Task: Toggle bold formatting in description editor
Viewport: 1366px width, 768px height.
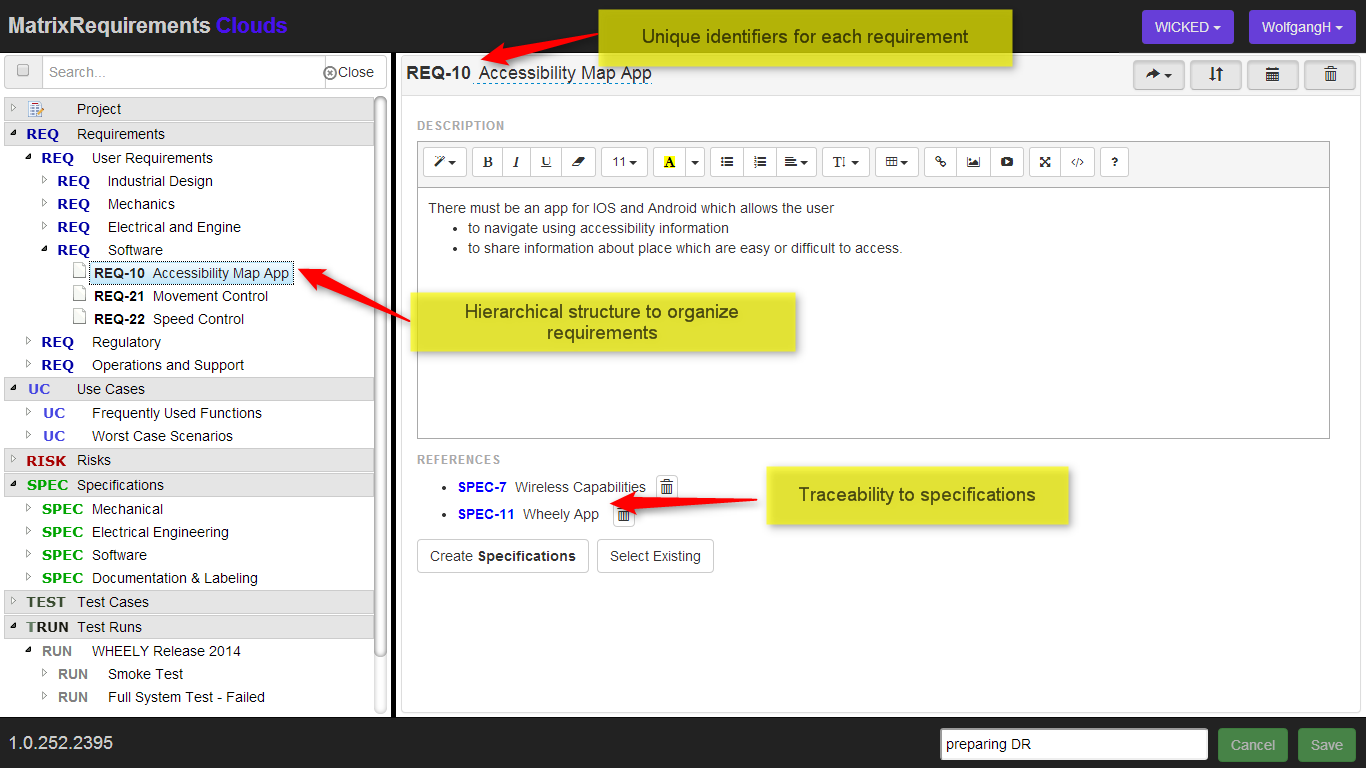Action: [487, 162]
